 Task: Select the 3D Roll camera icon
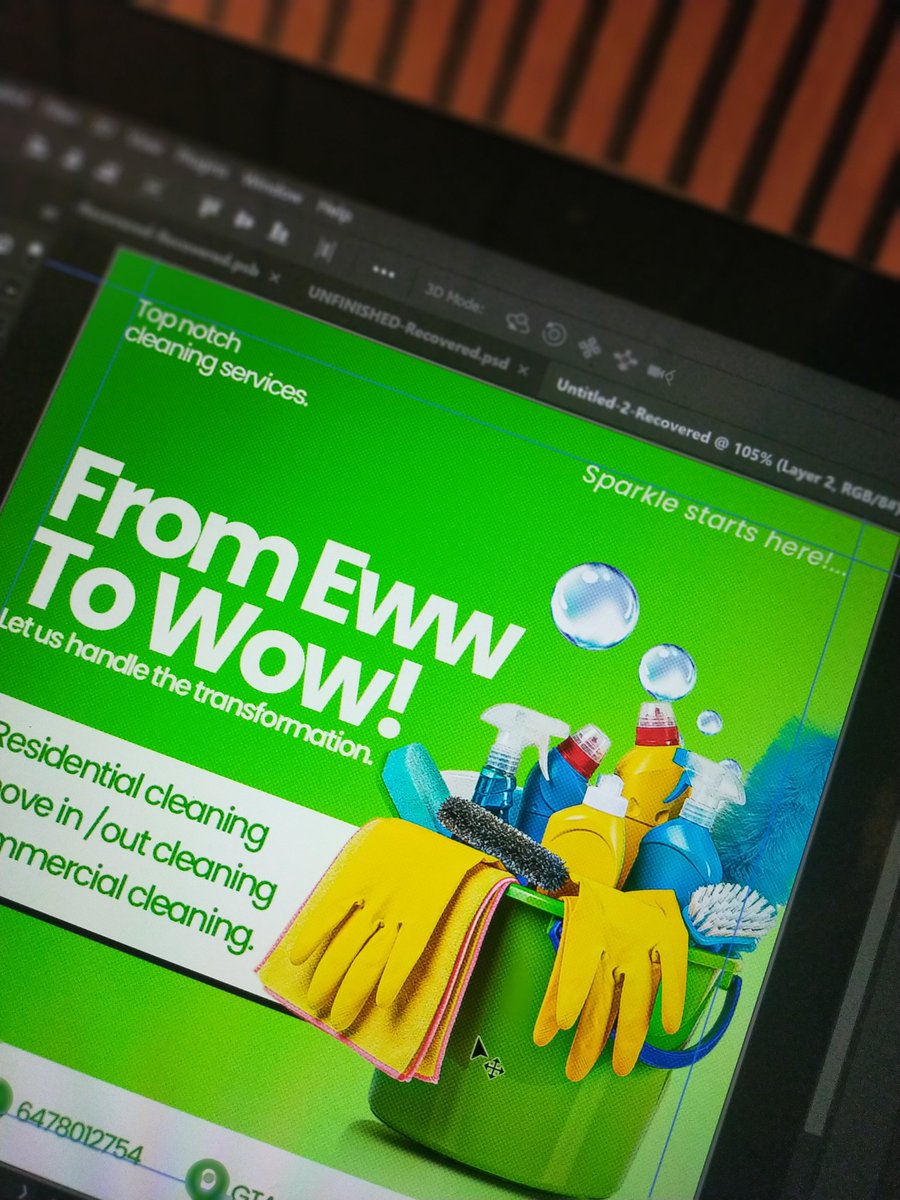[x=554, y=333]
